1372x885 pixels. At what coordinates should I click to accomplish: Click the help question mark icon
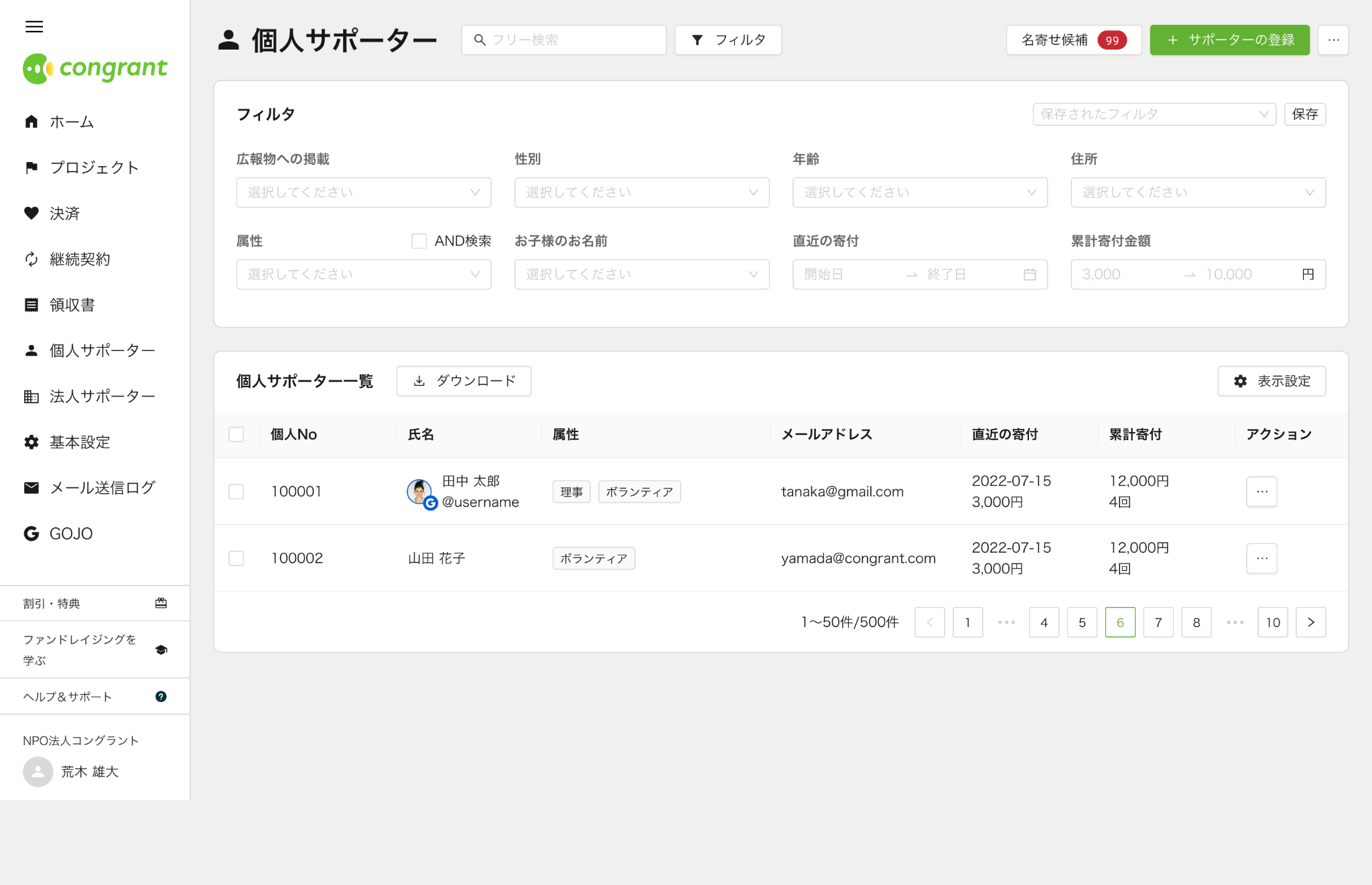[161, 697]
